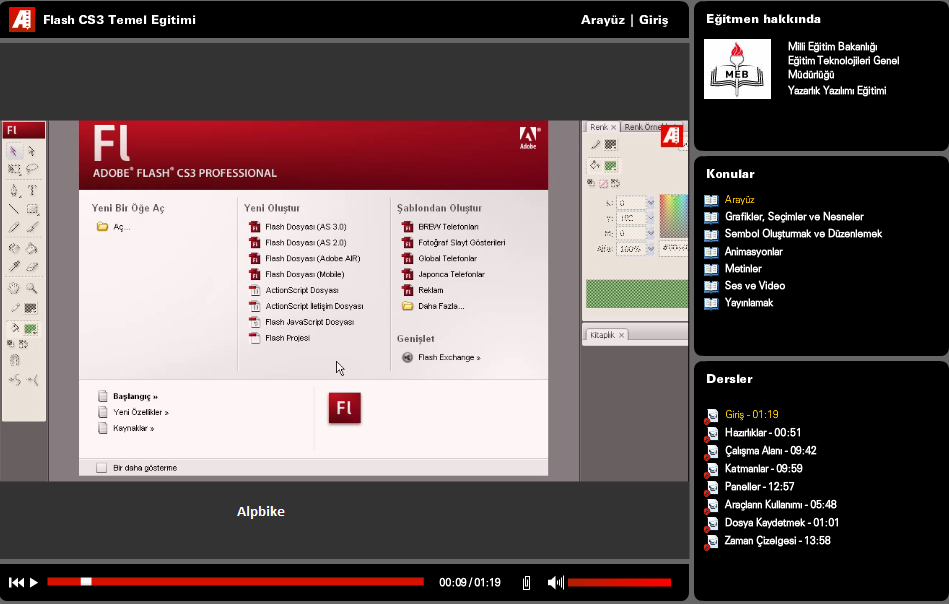Click the red volume slider
Viewport: 949px width, 604px height.
(619, 582)
